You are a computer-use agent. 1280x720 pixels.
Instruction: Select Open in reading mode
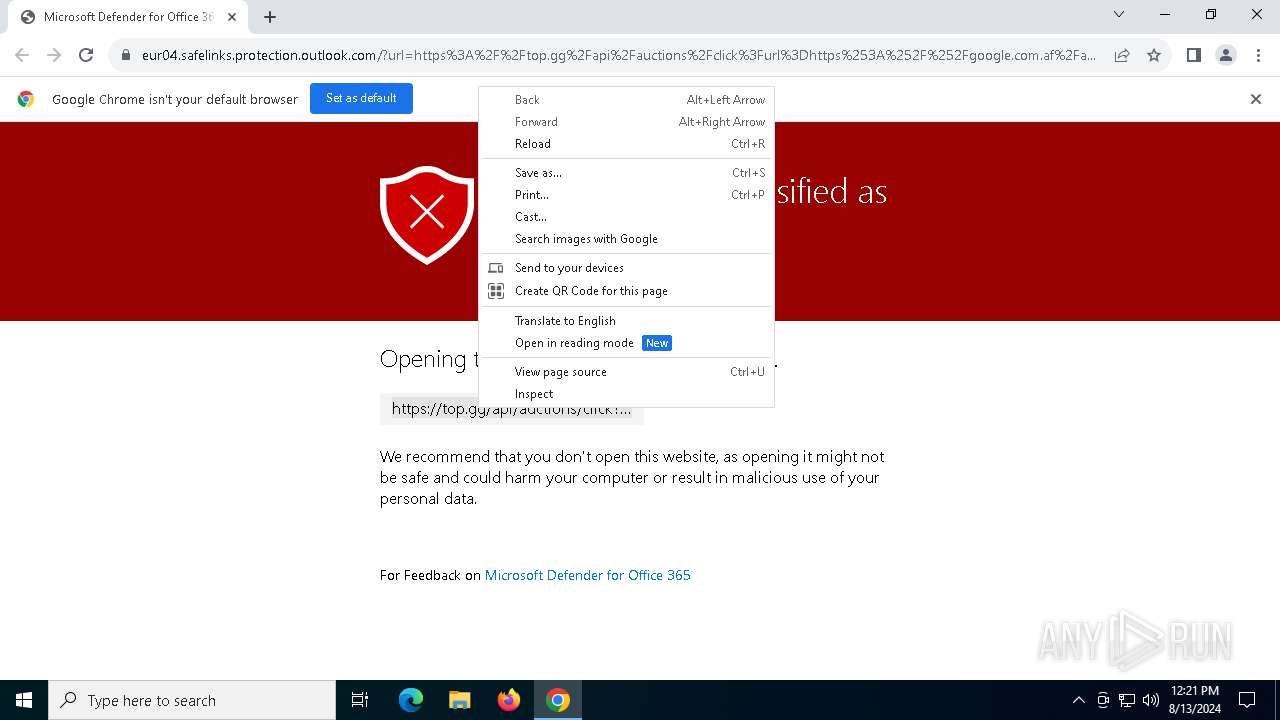(626, 343)
